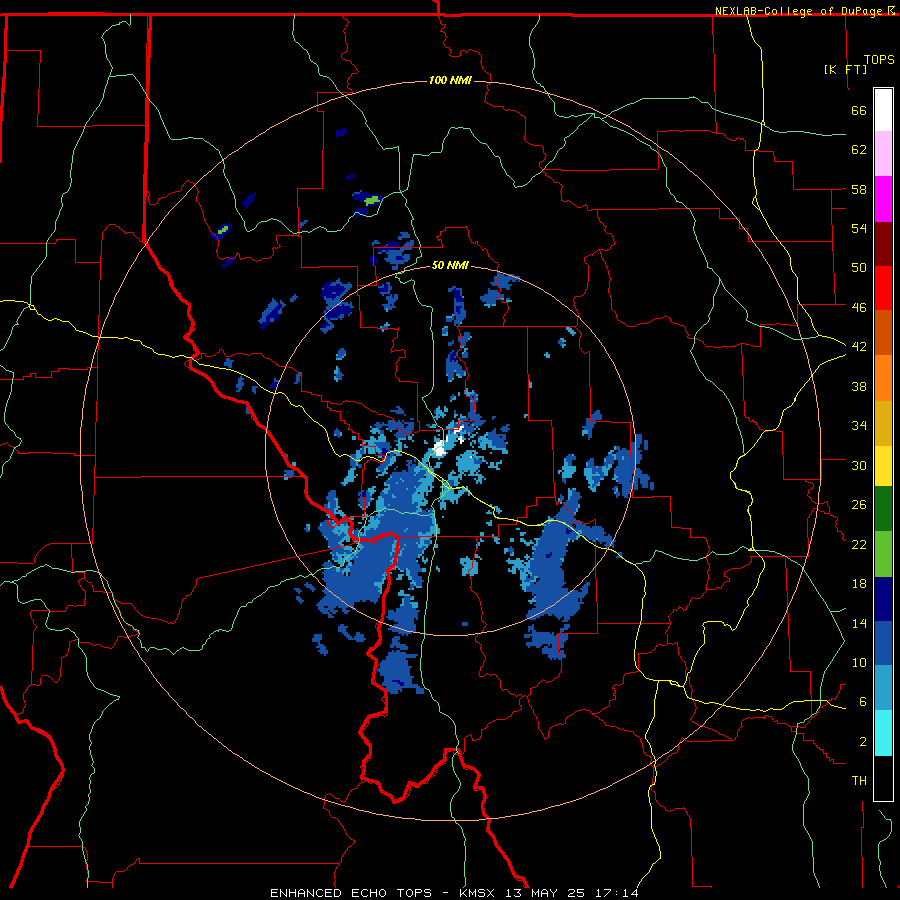Click the 26 legend value

coord(859,505)
